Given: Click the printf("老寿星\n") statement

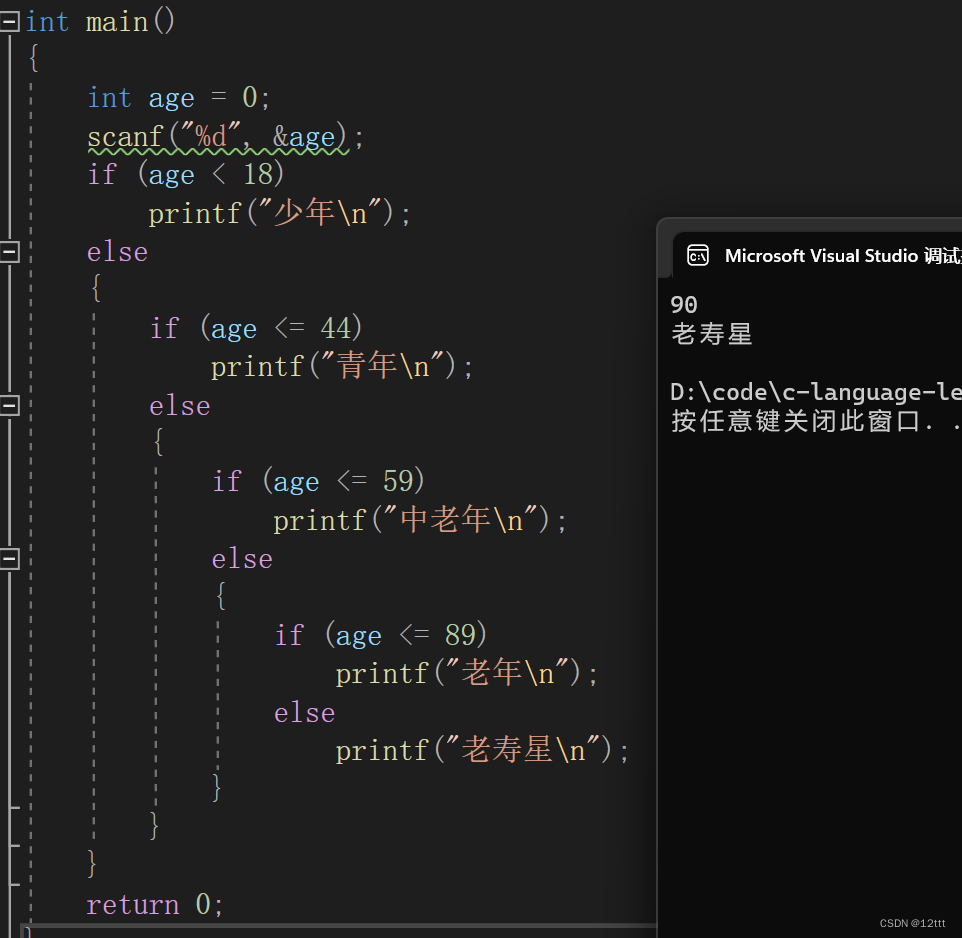Looking at the screenshot, I should 482,750.
